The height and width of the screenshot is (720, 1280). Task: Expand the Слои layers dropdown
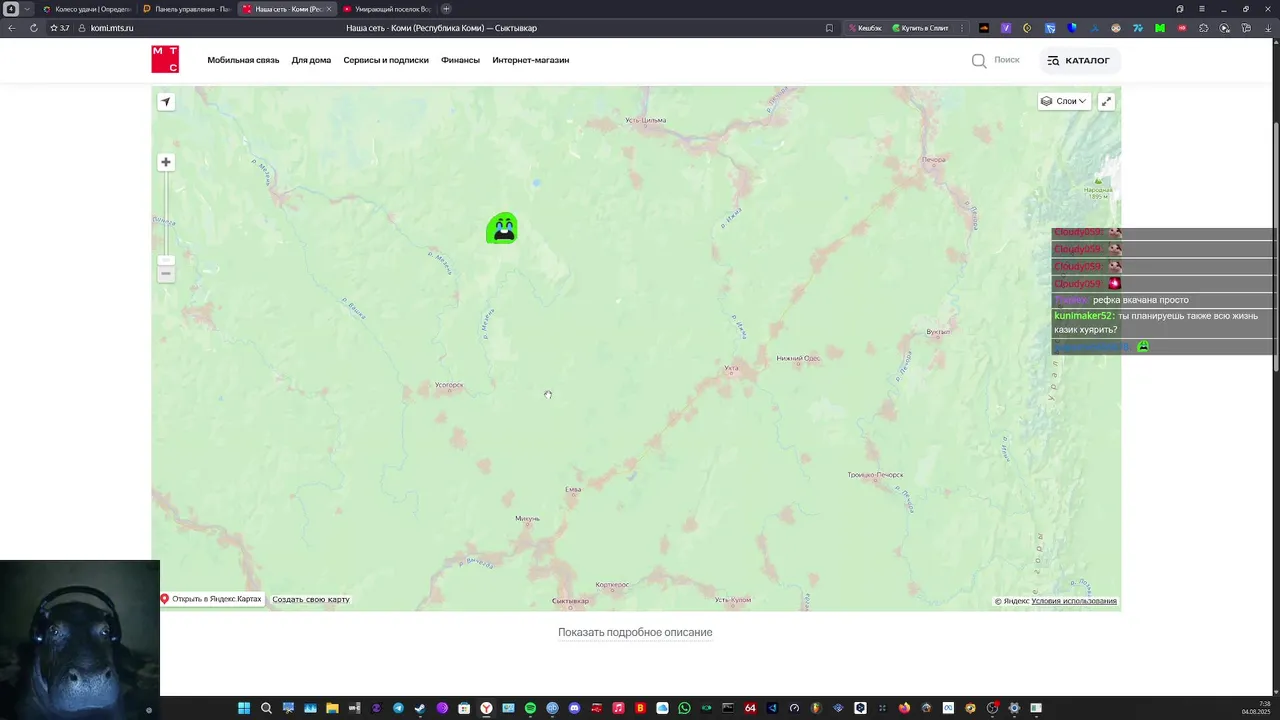(1063, 101)
